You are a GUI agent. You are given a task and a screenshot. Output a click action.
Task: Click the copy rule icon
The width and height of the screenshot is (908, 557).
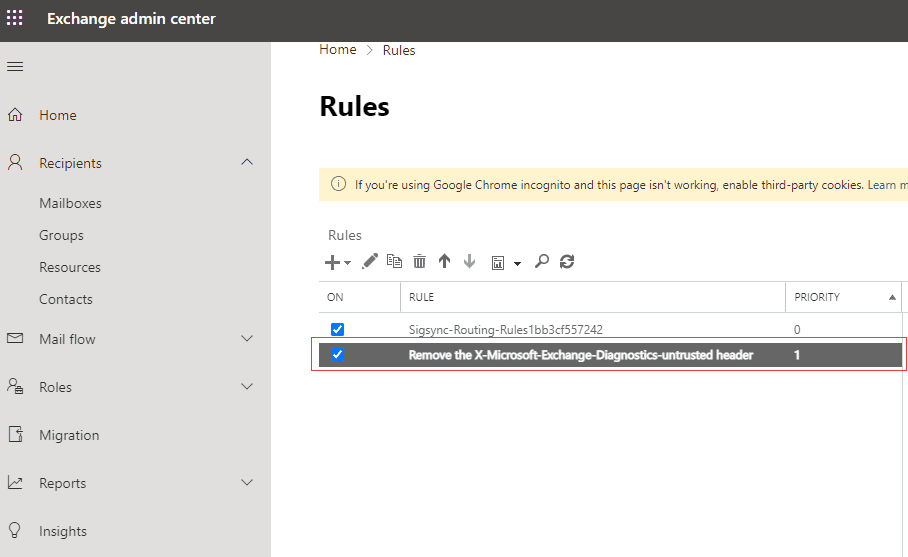click(x=394, y=261)
